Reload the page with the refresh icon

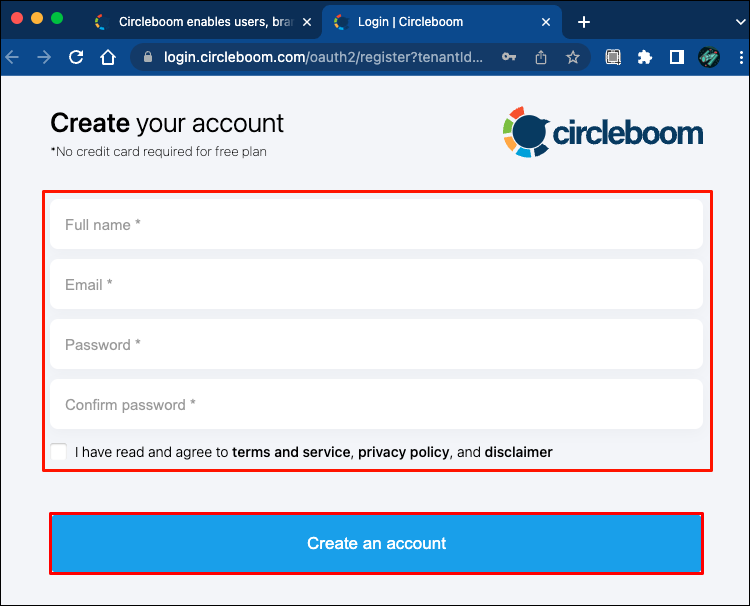[76, 58]
